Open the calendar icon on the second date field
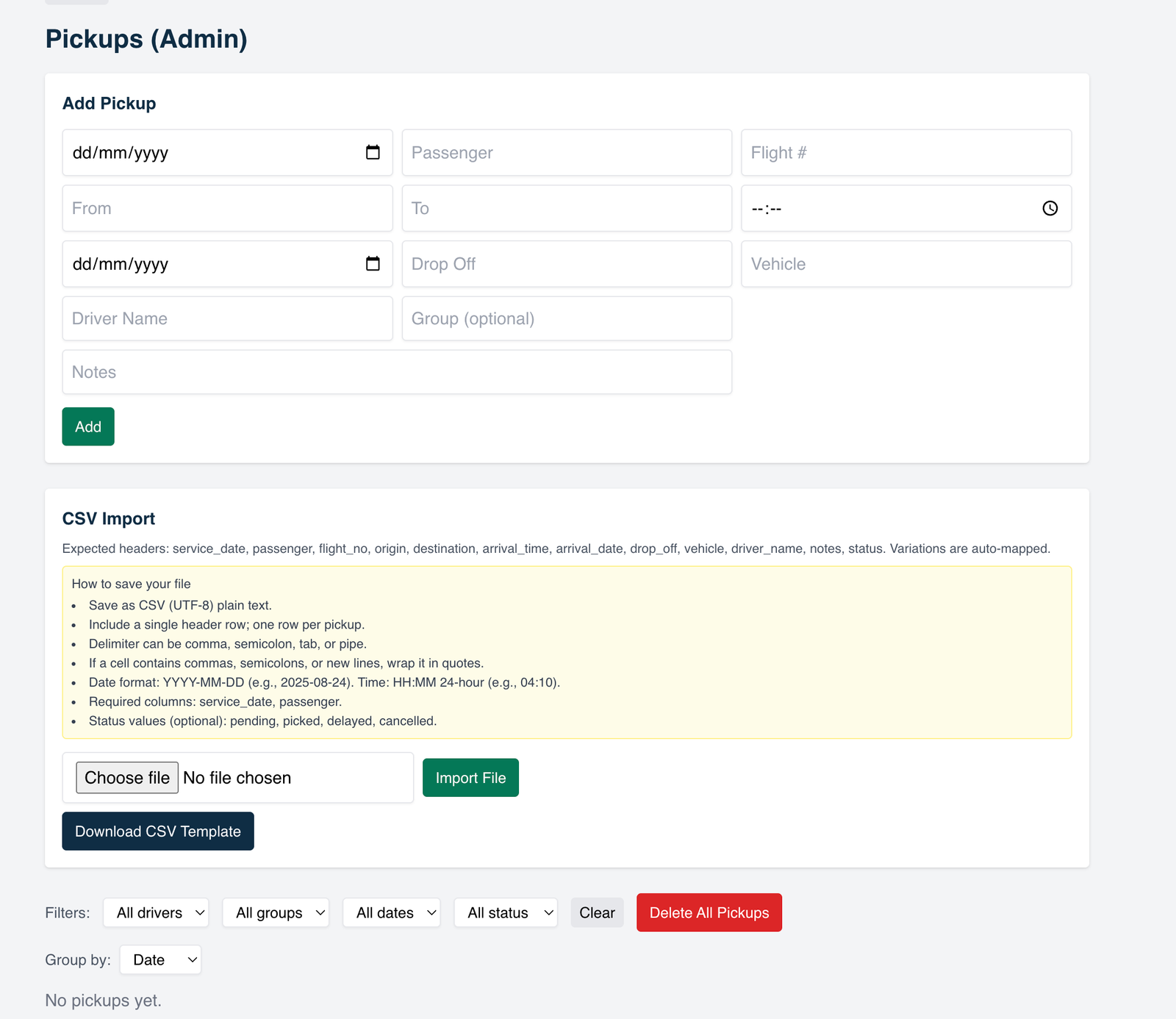The width and height of the screenshot is (1176, 1019). coord(373,264)
